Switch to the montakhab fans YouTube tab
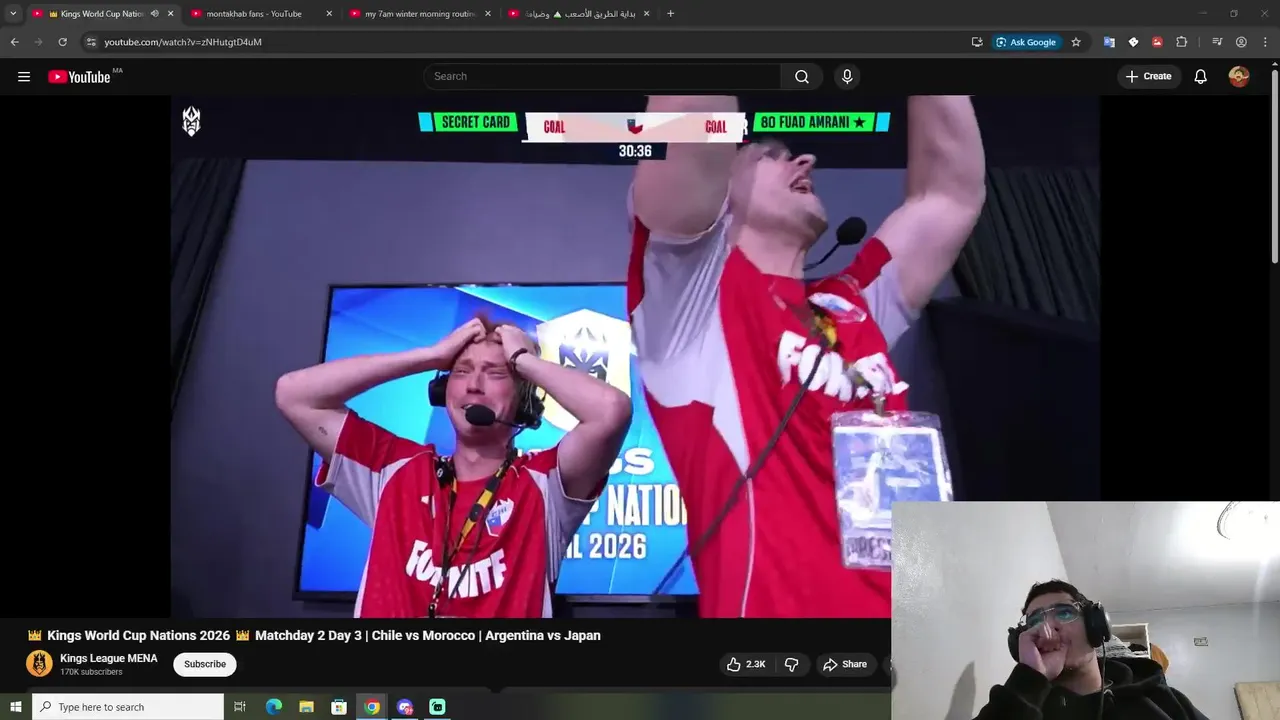The image size is (1280, 720). click(254, 14)
